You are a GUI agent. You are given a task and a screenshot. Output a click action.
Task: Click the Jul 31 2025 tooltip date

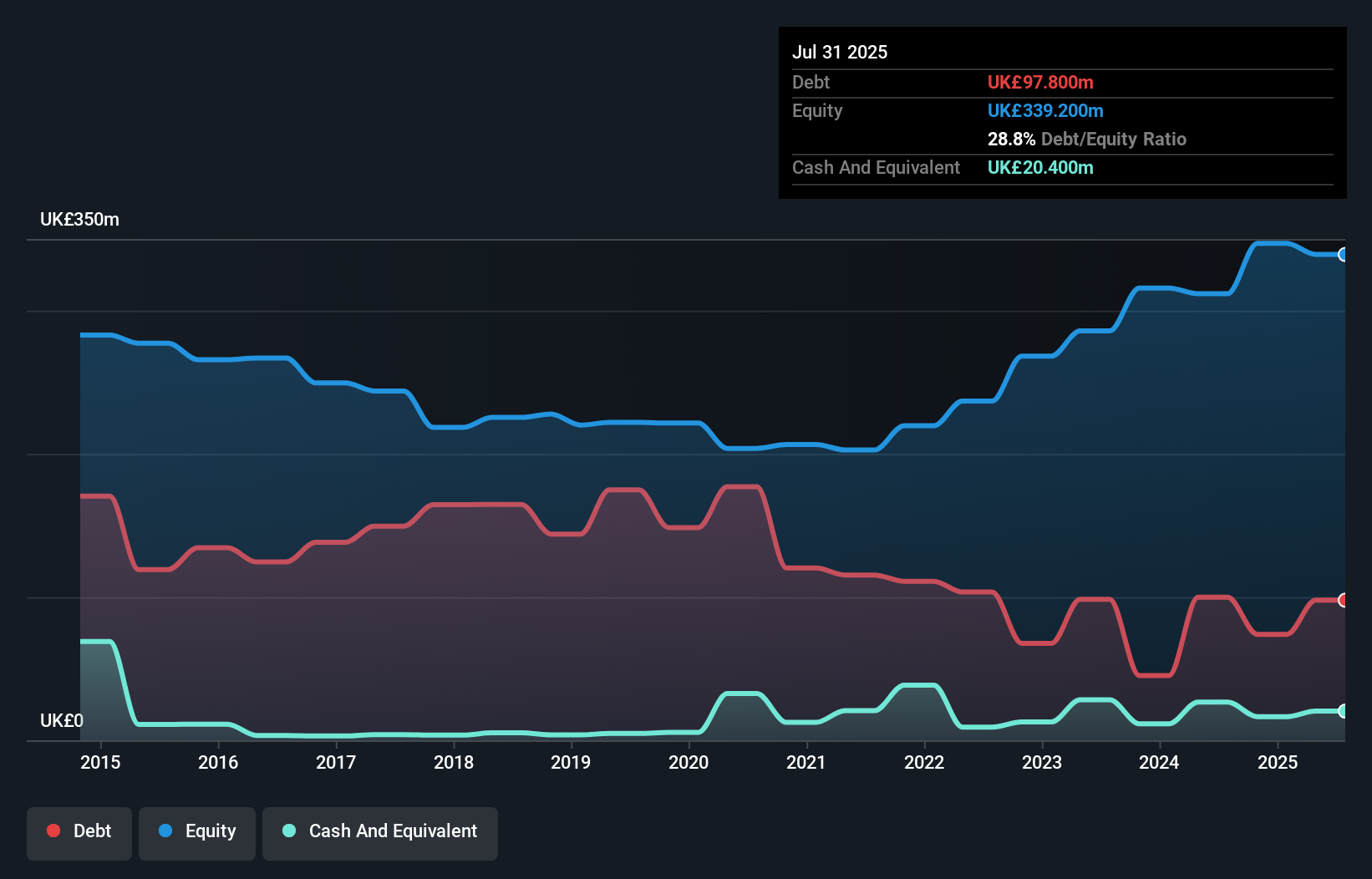tap(840, 52)
